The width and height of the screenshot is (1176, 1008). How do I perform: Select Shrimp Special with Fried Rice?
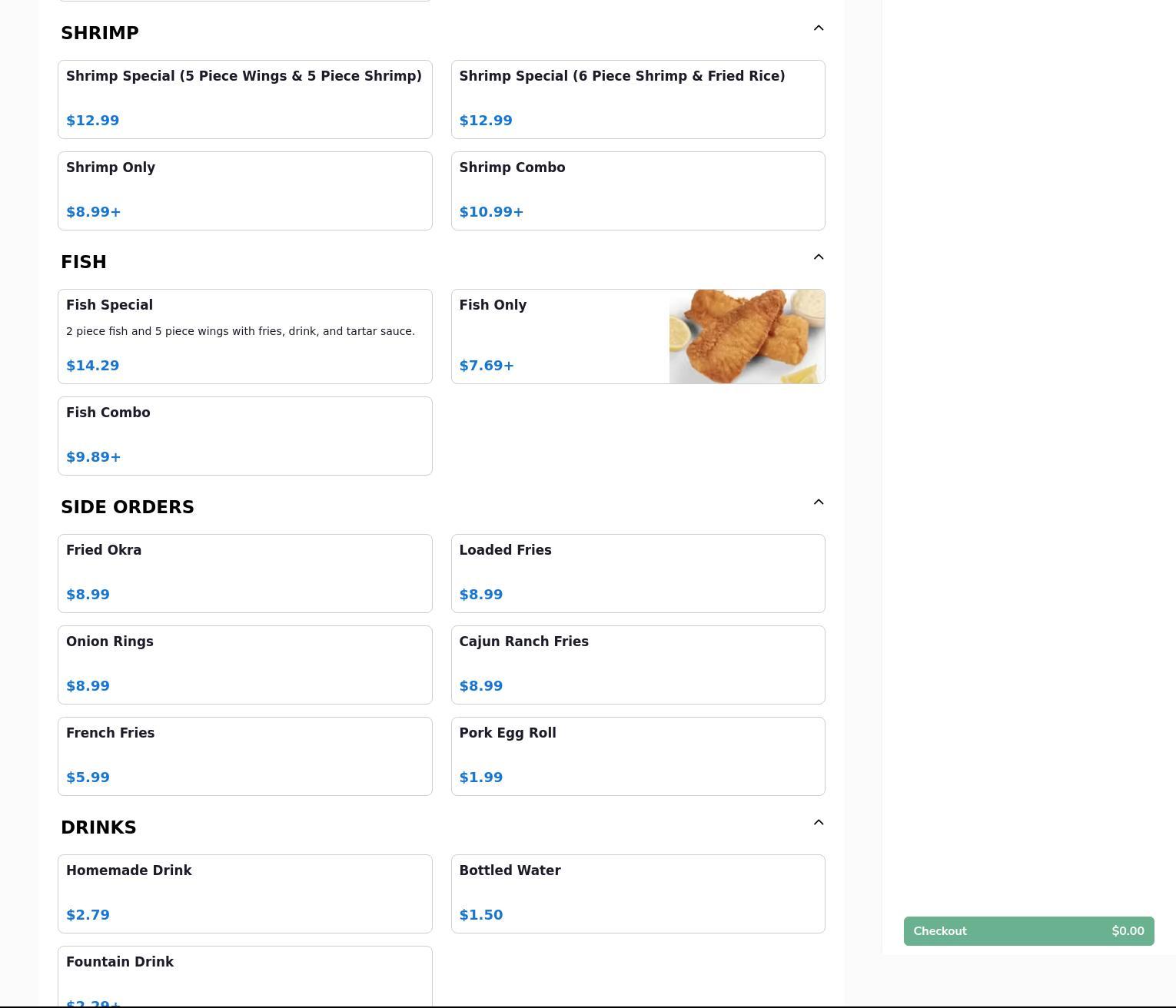click(637, 99)
